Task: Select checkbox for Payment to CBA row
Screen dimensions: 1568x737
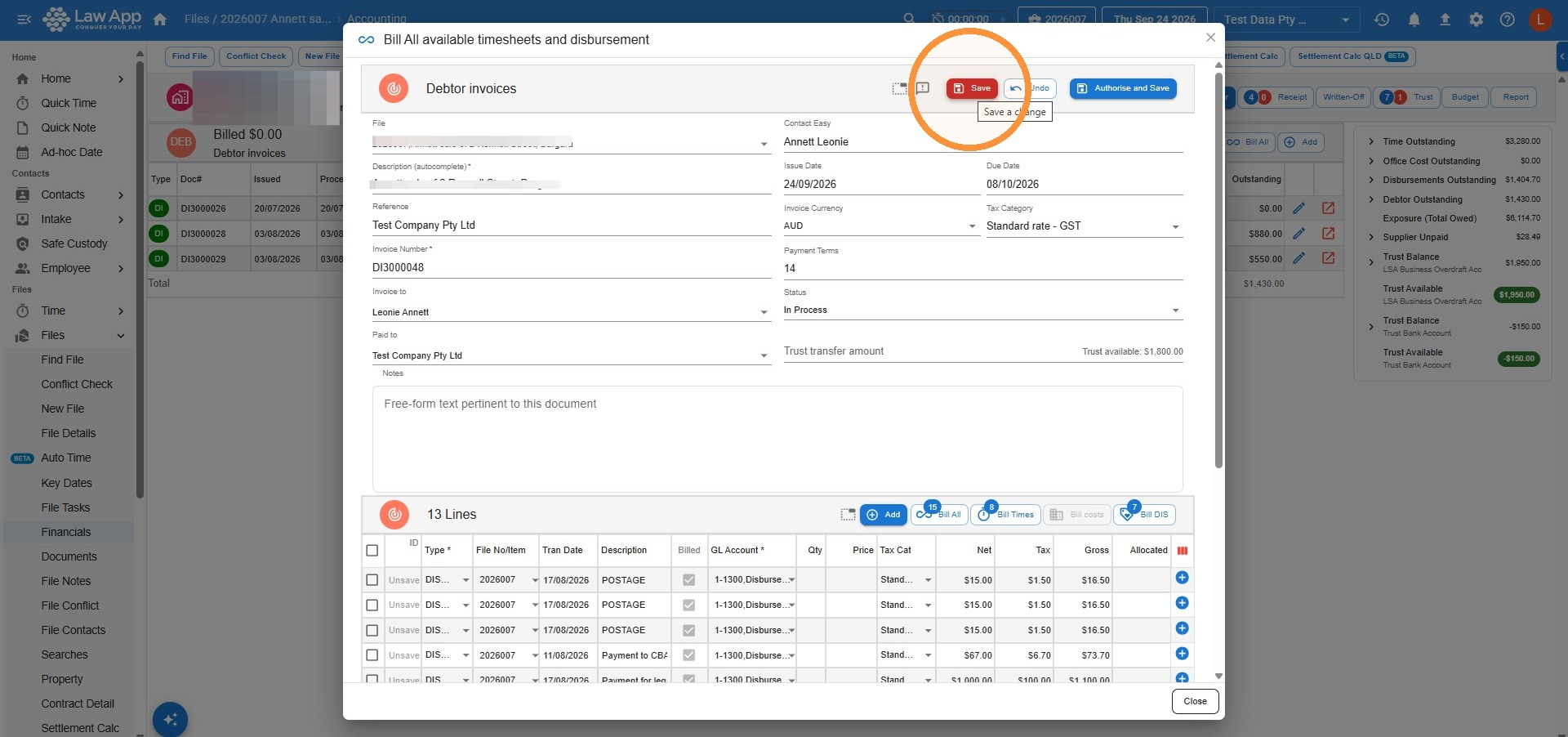Action: 372,655
